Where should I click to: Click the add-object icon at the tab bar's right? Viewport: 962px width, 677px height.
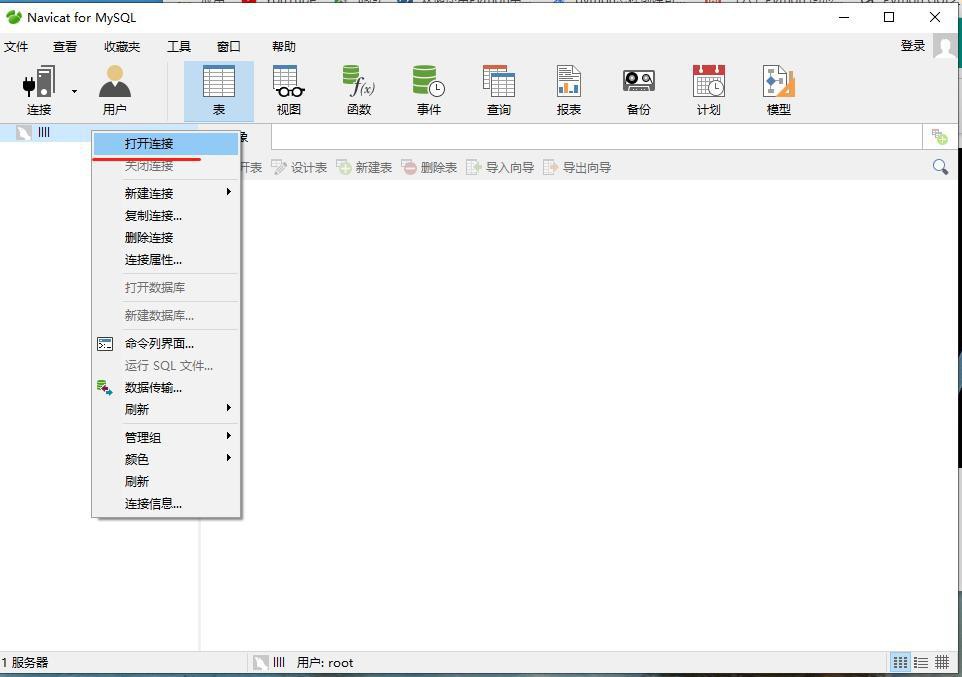(939, 137)
